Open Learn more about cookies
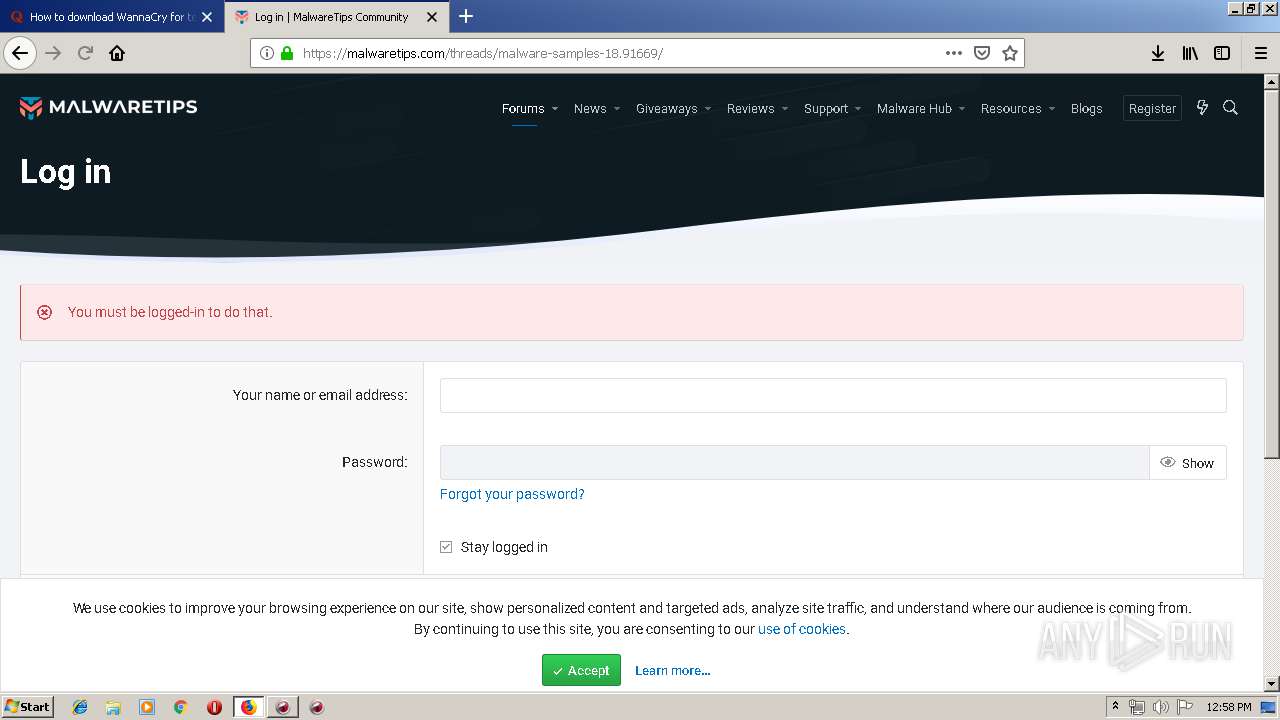Image resolution: width=1280 pixels, height=720 pixels. 673,670
